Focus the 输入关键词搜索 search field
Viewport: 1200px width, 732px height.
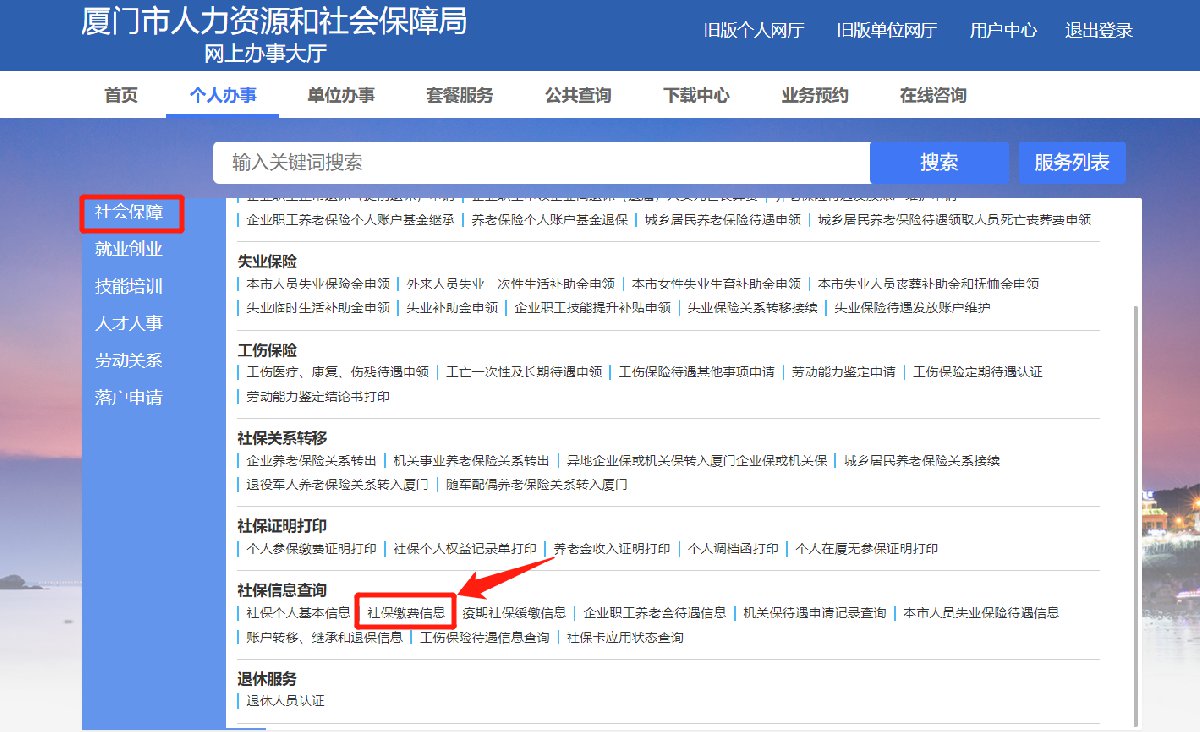[540, 163]
